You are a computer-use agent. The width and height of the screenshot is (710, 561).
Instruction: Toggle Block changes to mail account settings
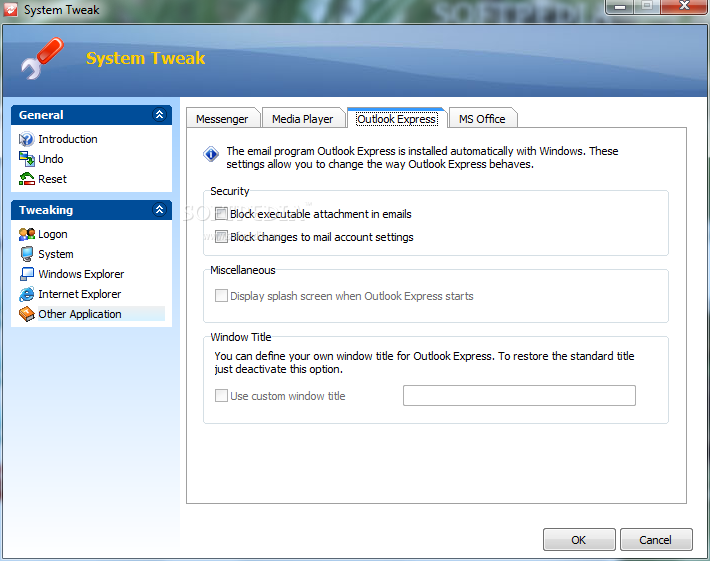point(221,237)
